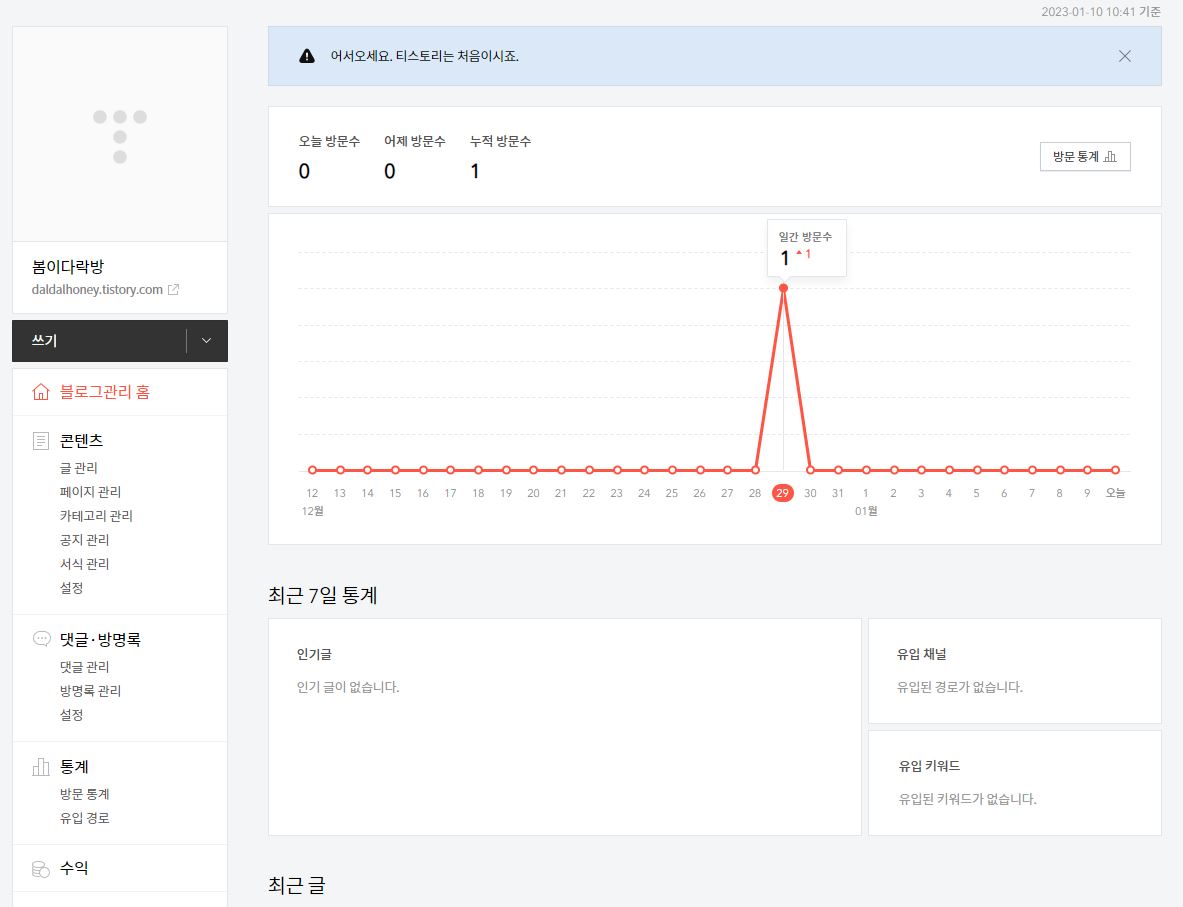Click the 2023-01-10 10:41 기준 timestamp
This screenshot has width=1183, height=907.
[x=1101, y=11]
